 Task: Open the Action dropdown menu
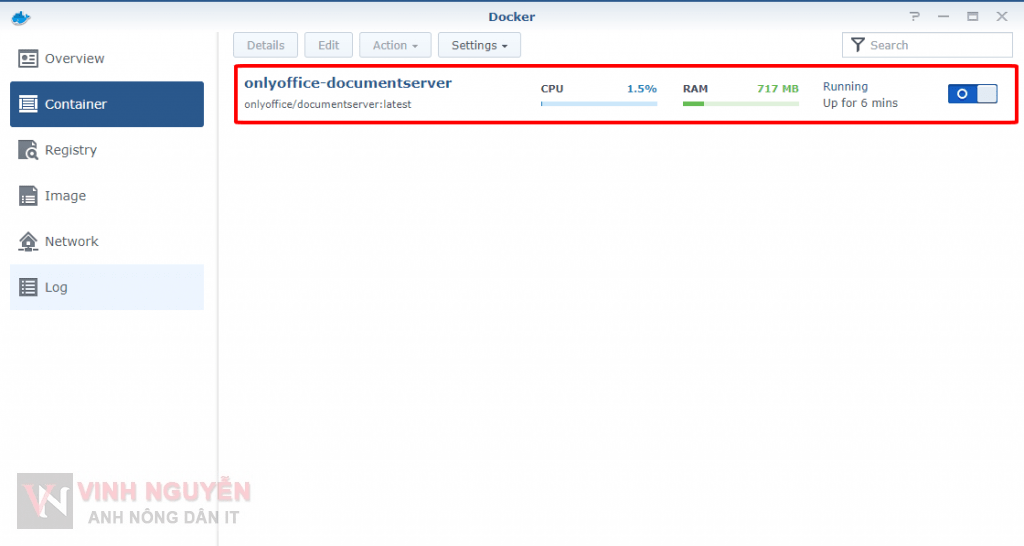395,45
